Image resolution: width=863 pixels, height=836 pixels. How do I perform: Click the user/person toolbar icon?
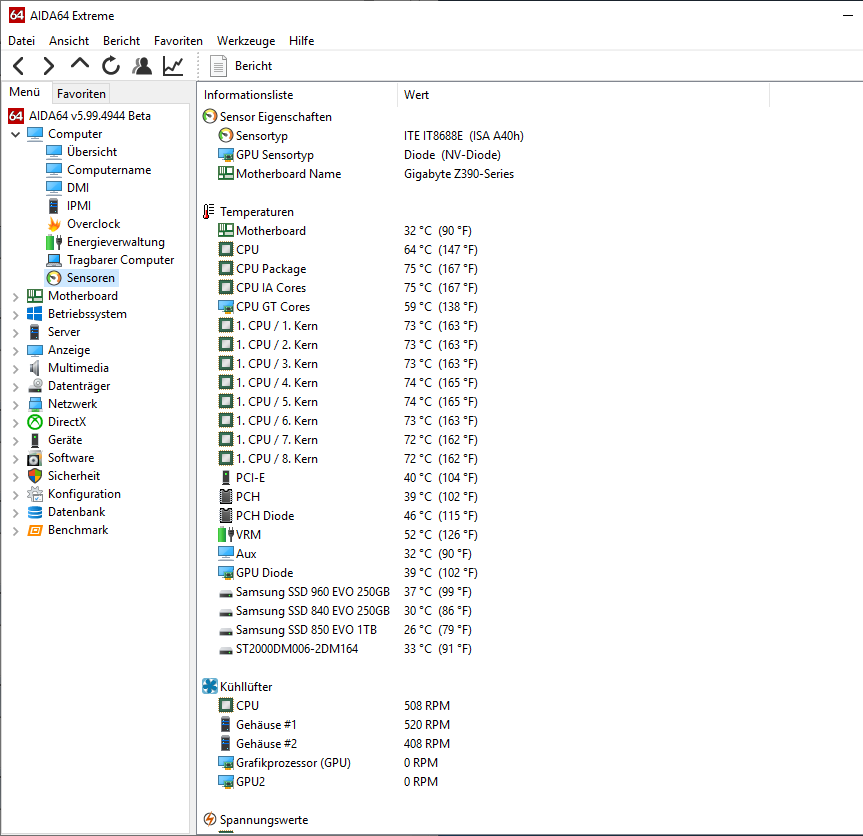pyautogui.click(x=142, y=66)
